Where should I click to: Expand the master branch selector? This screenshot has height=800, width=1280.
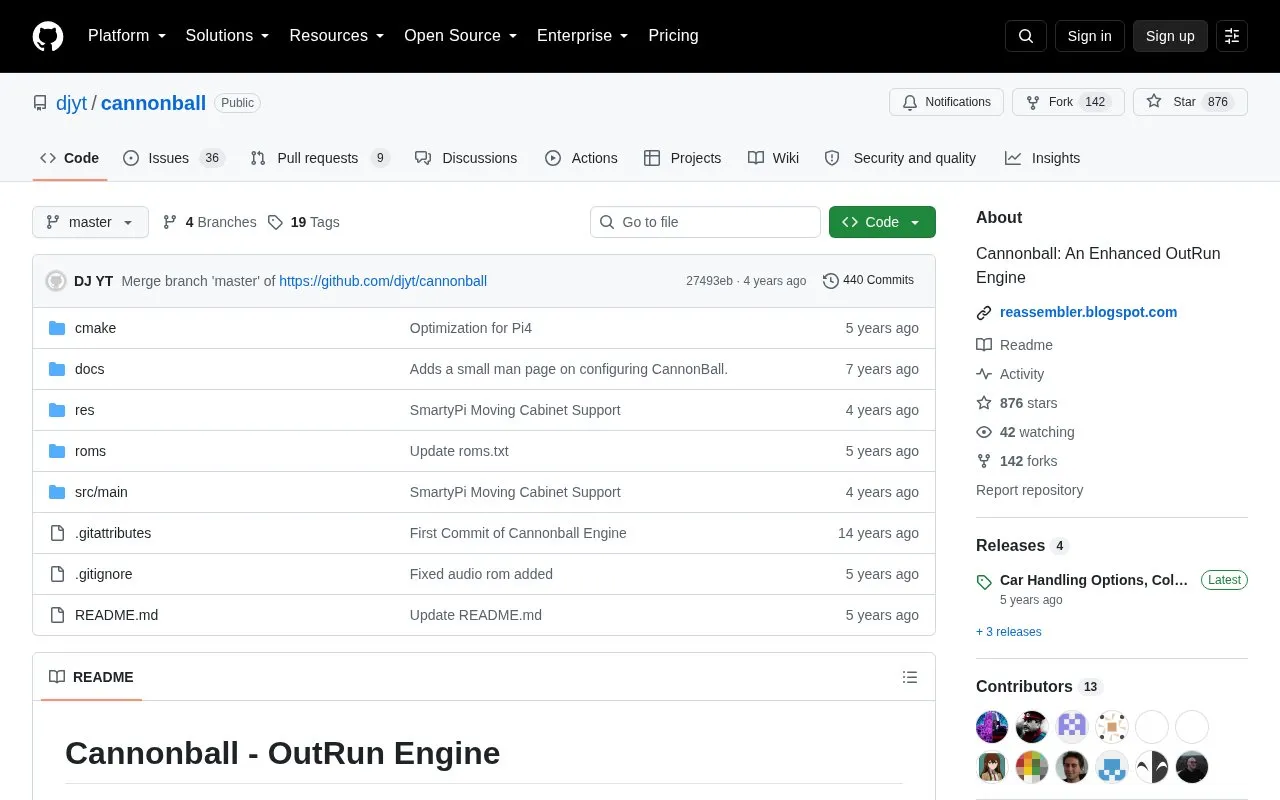90,222
